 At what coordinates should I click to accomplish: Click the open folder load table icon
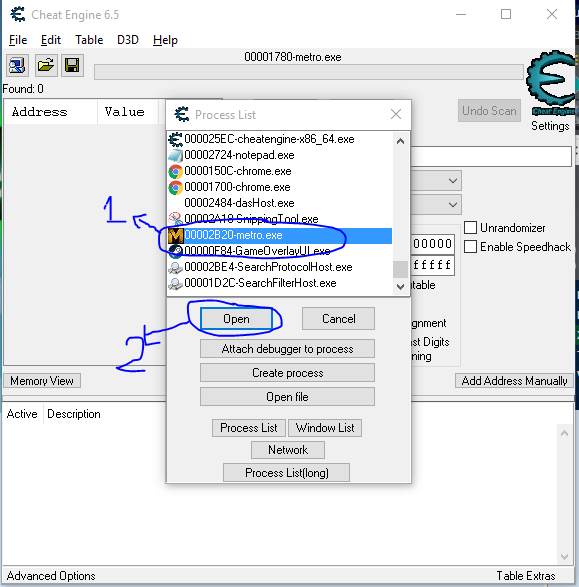[x=46, y=66]
